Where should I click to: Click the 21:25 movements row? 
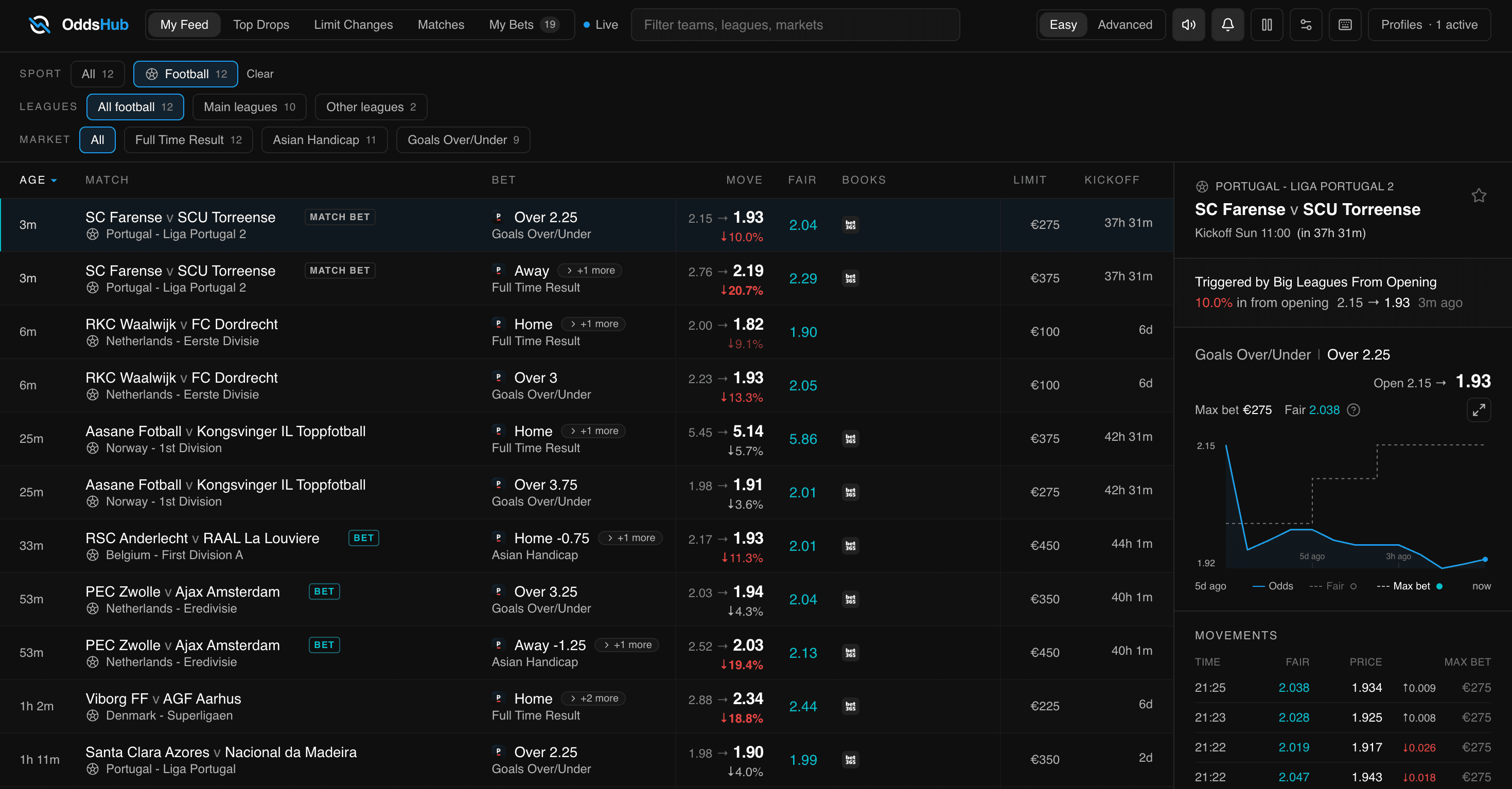point(1343,688)
